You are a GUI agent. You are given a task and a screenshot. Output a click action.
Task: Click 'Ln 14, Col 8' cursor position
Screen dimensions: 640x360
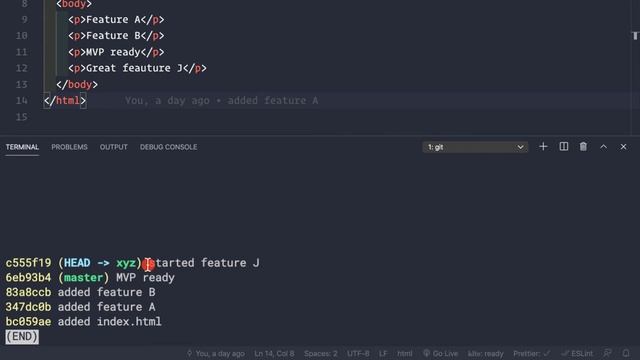click(274, 353)
